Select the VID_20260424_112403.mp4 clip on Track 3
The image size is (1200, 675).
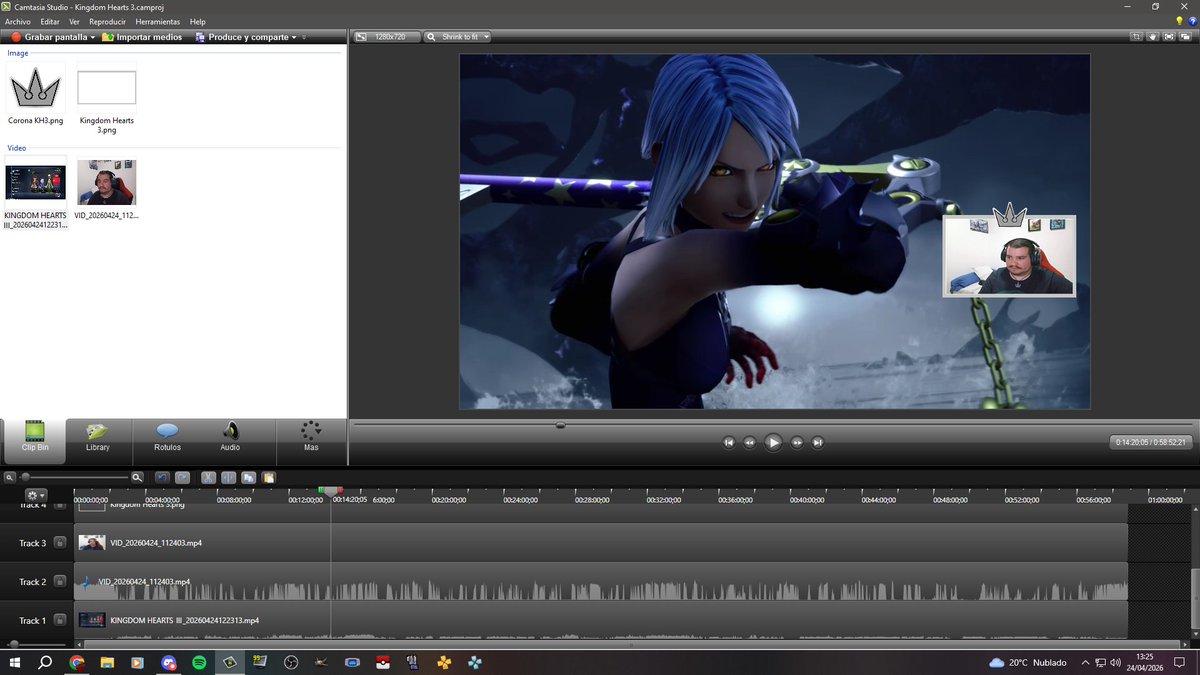(601, 543)
